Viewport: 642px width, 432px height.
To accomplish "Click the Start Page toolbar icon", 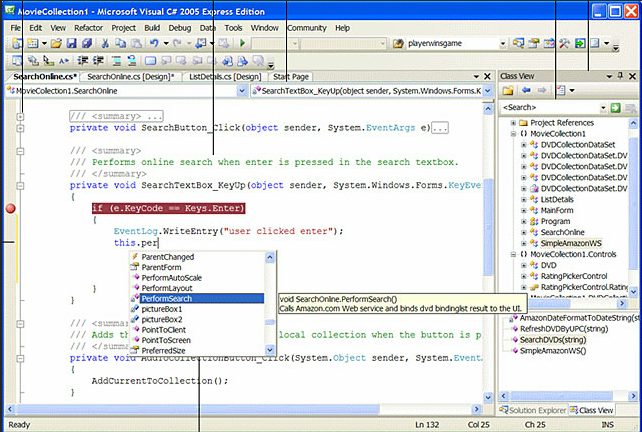I will click(x=580, y=43).
